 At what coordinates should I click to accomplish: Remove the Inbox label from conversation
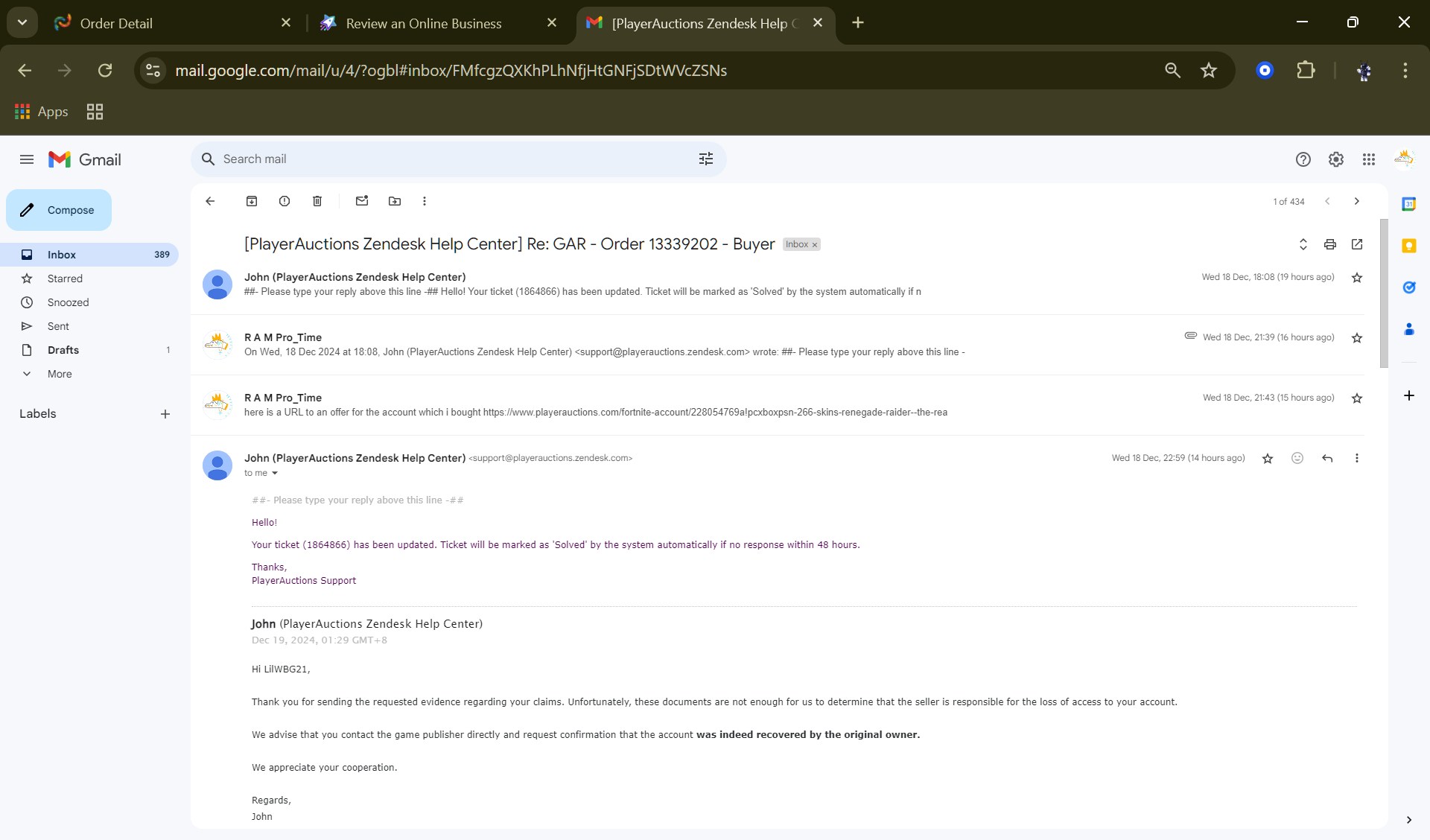tap(815, 245)
